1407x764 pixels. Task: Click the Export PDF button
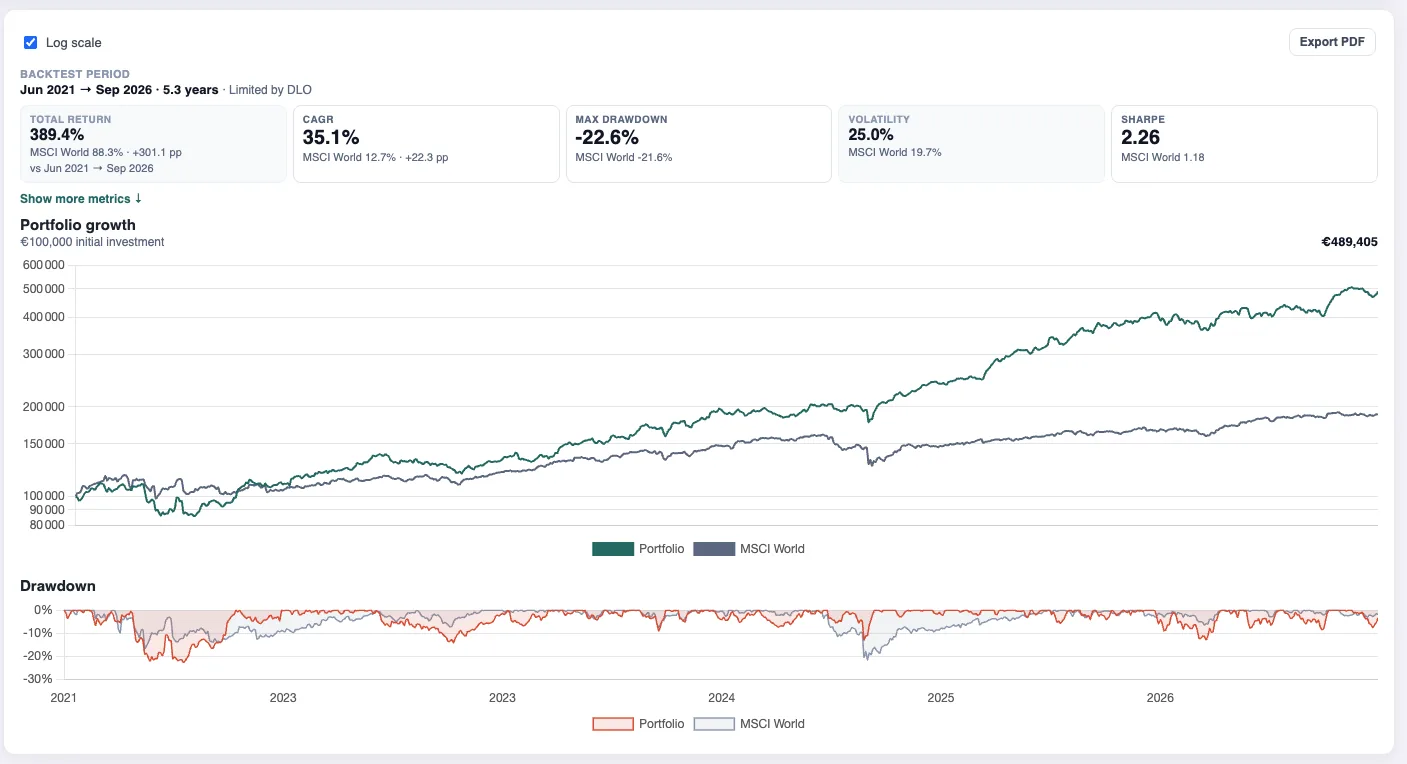1332,42
